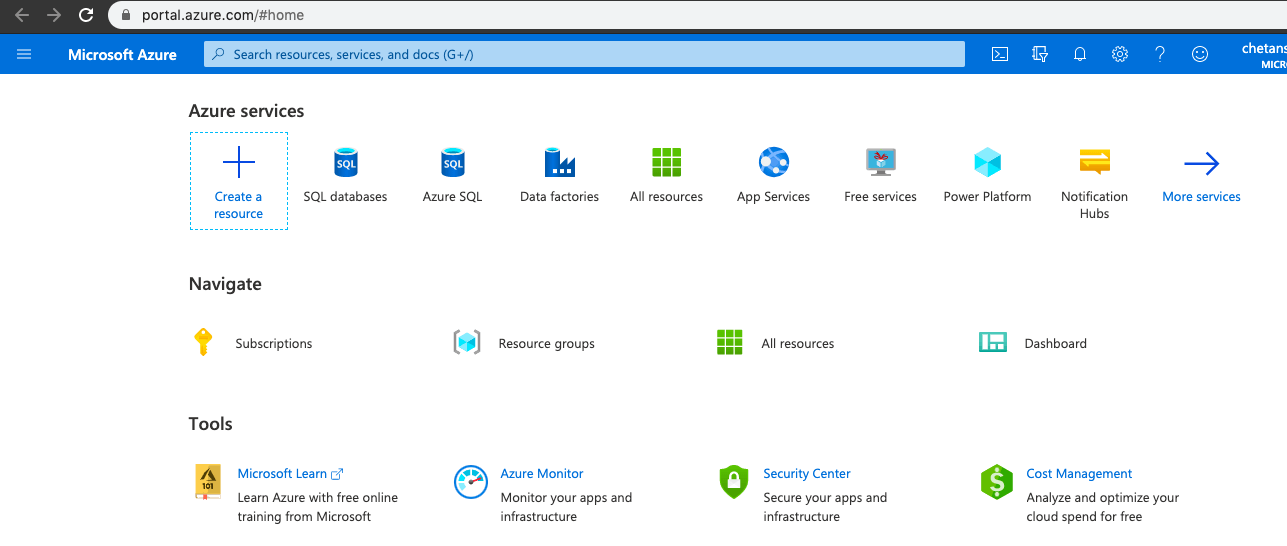This screenshot has width=1287, height=546.
Task: Click the Subscriptions label under Navigate
Action: pos(274,343)
